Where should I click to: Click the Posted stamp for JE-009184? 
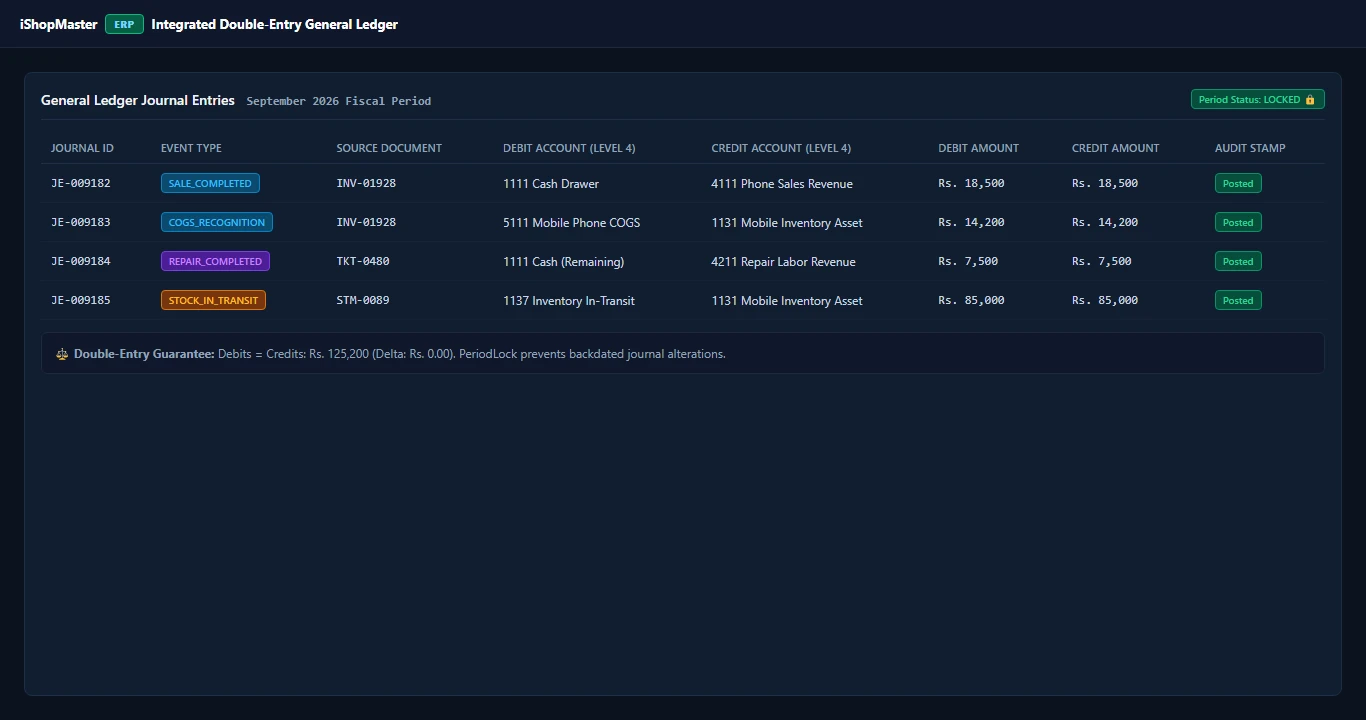coord(1238,261)
